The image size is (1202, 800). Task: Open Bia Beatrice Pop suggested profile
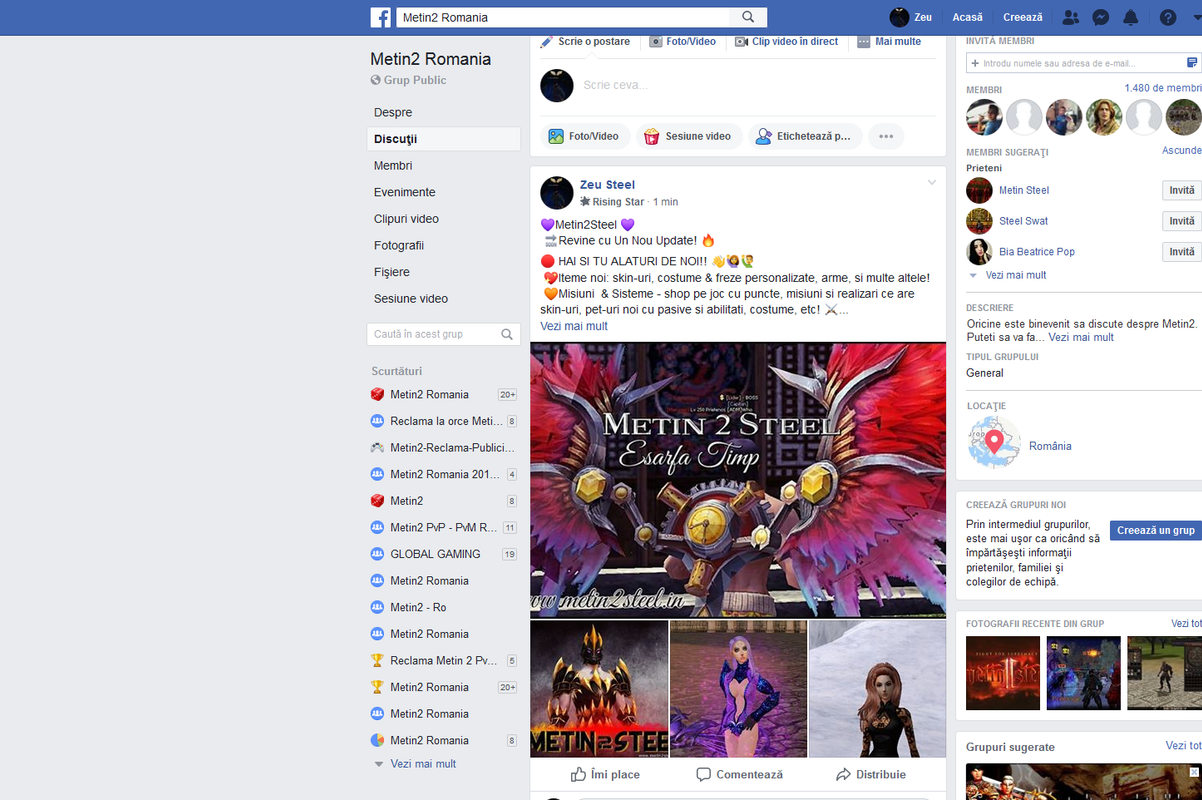tap(1037, 252)
